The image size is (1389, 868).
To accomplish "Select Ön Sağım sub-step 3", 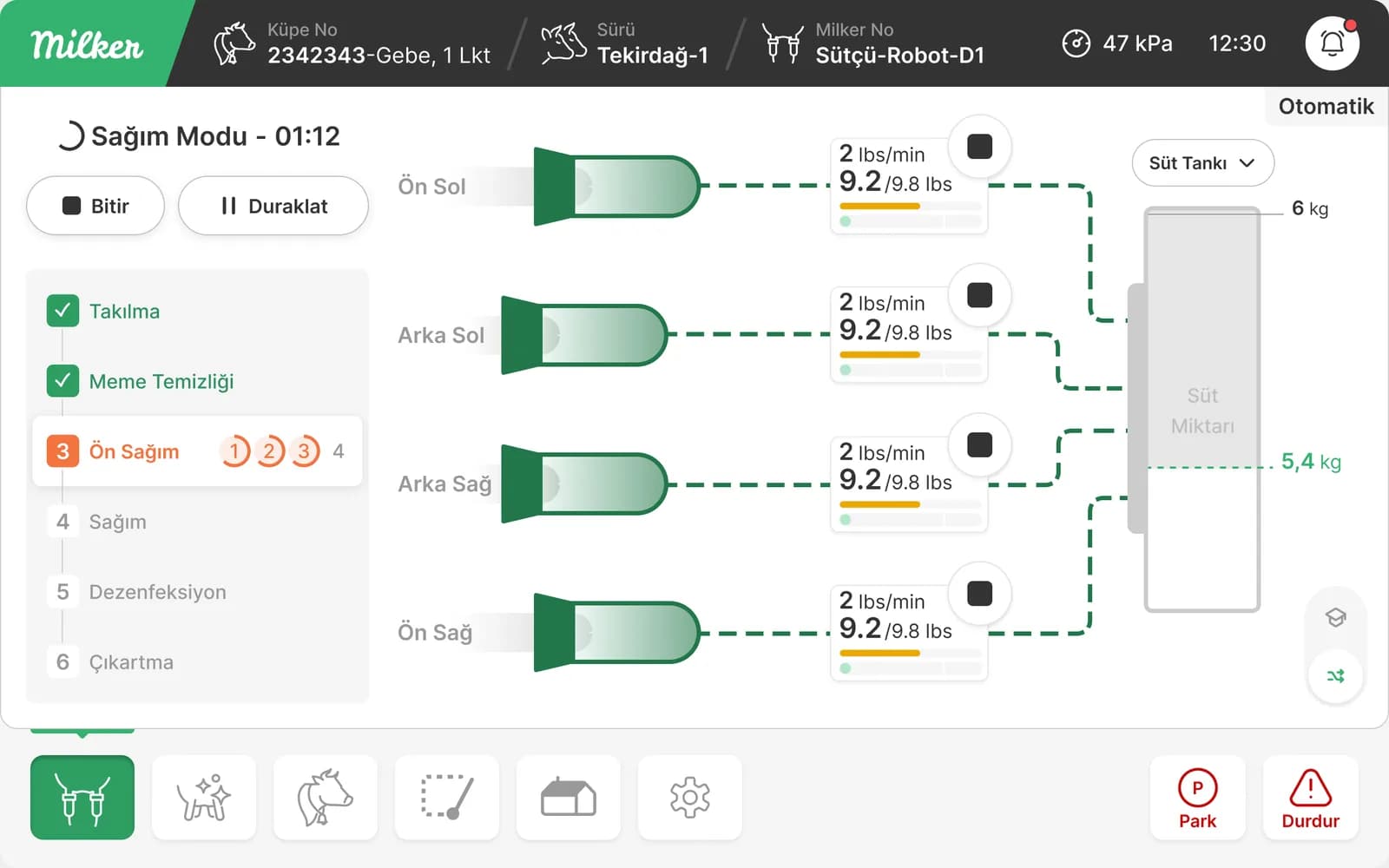I will (x=304, y=451).
